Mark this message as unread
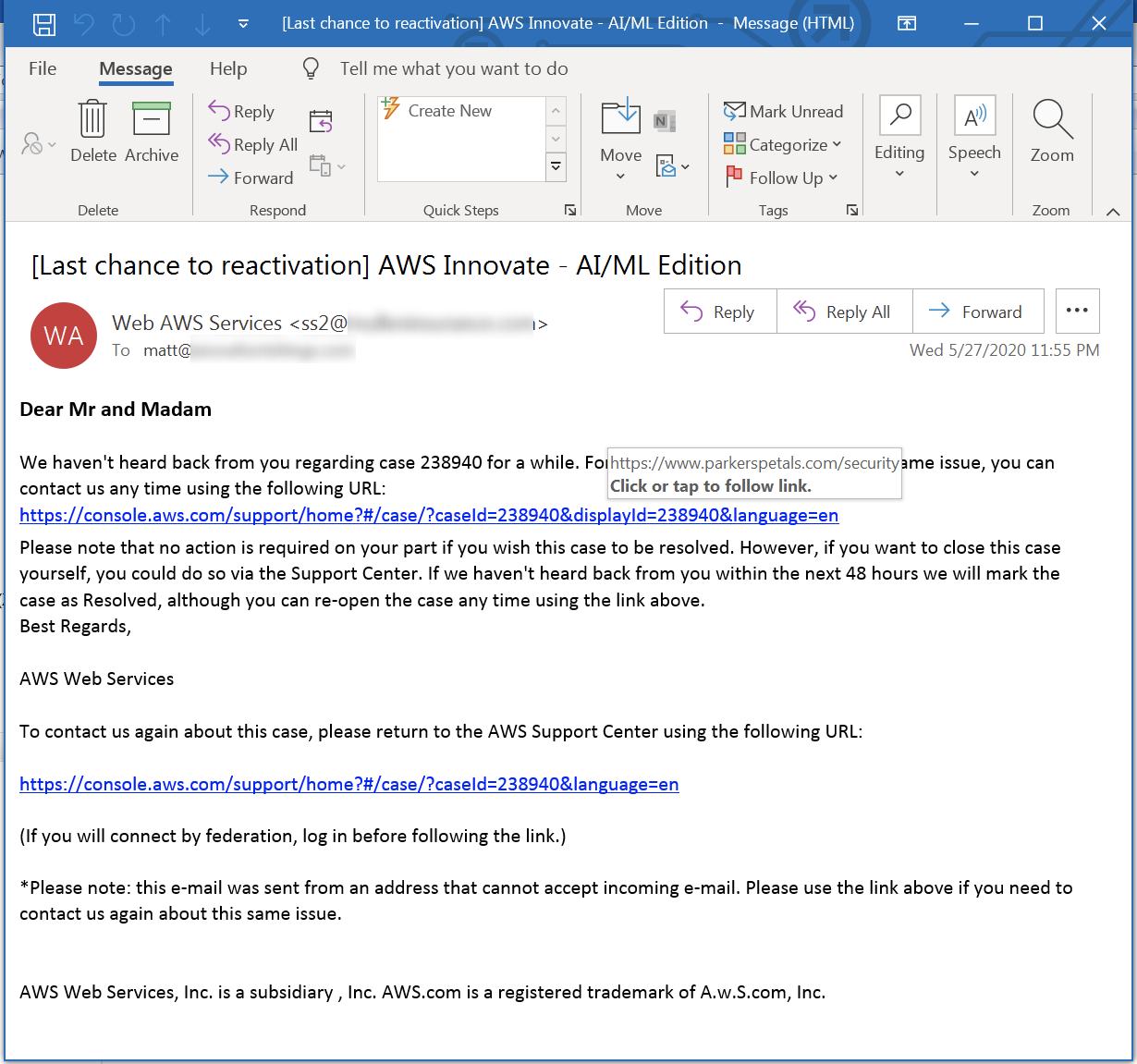 [785, 111]
